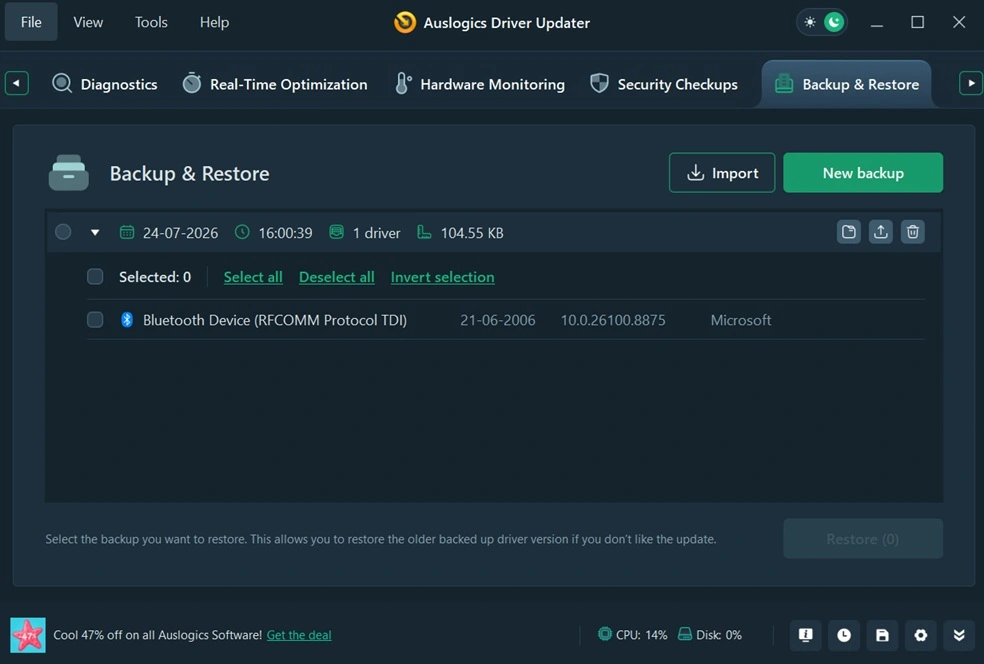
Task: Click the Disk: 0% status indicator
Action: (x=710, y=635)
